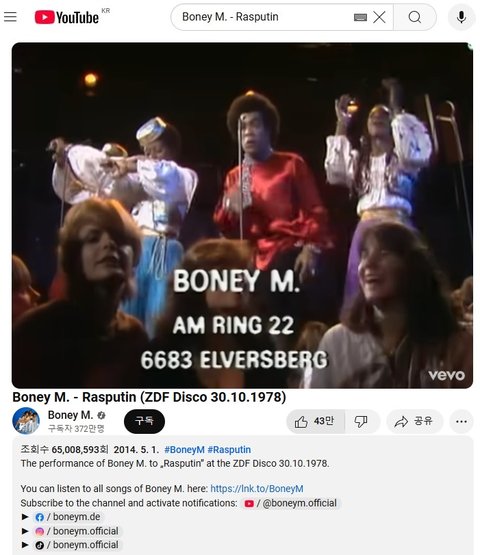Dislike the video with thumbs down

(361, 421)
